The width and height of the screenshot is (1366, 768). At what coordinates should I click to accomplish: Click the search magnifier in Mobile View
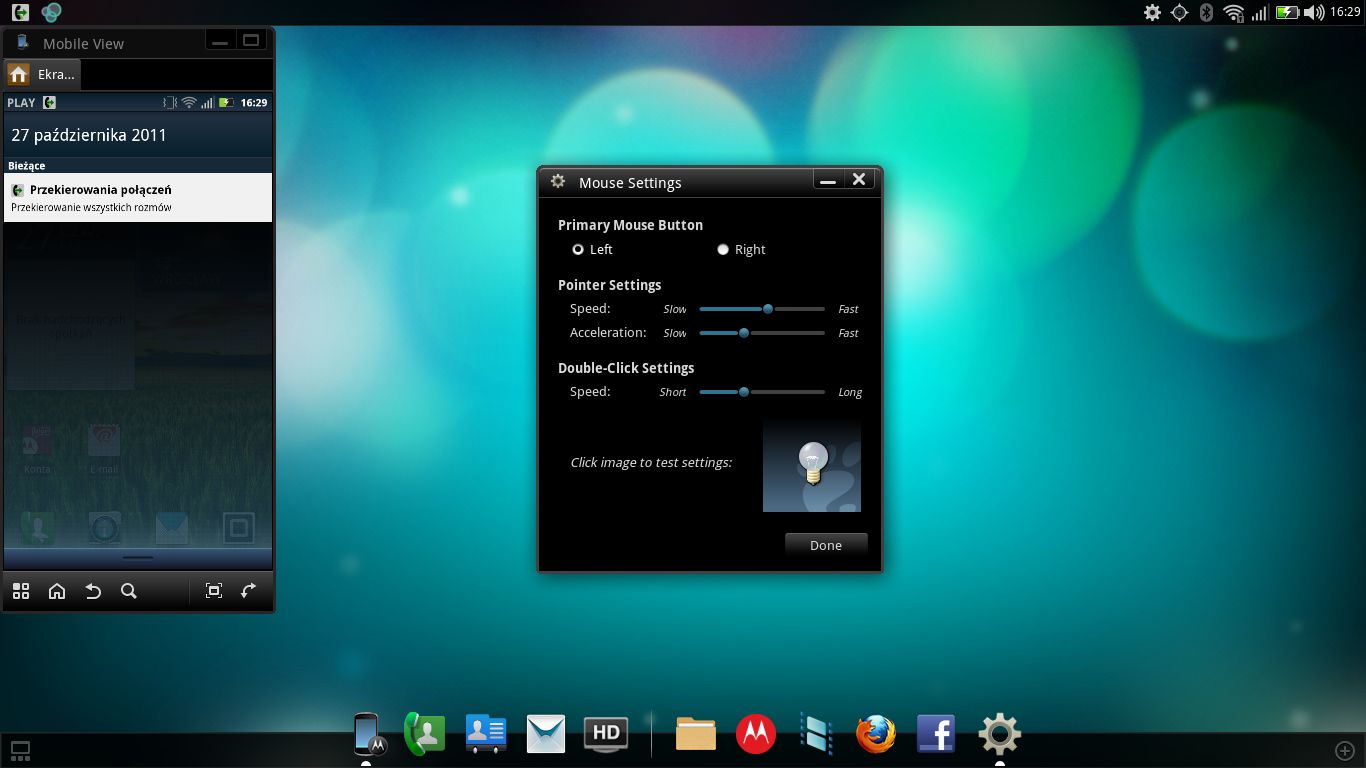pyautogui.click(x=129, y=591)
